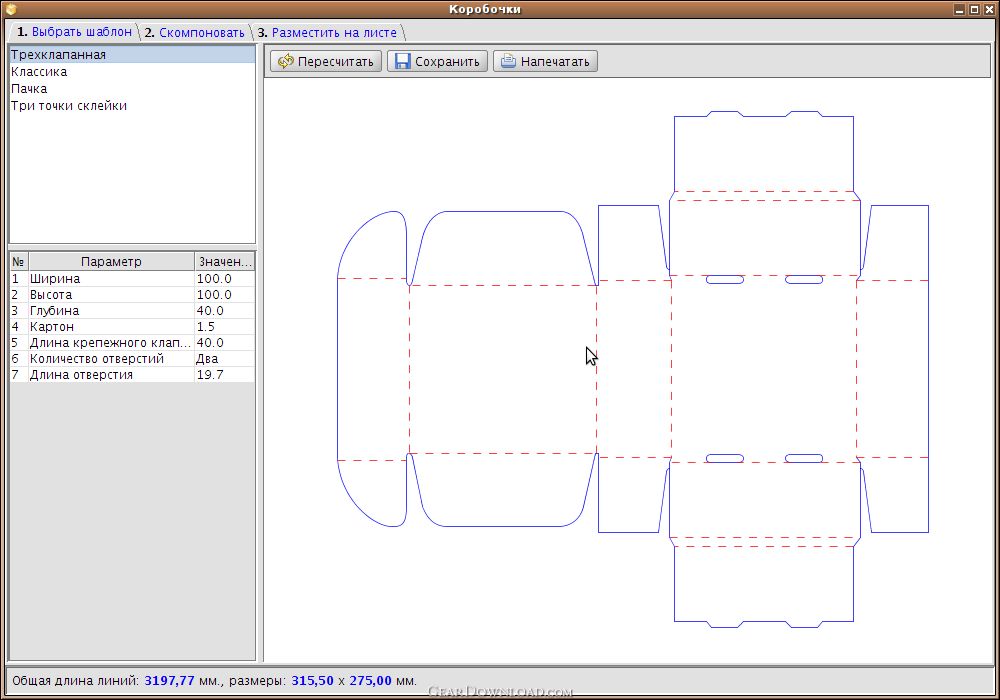This screenshot has height=700, width=1000.
Task: Open the application icon in the title bar
Action: click(10, 9)
